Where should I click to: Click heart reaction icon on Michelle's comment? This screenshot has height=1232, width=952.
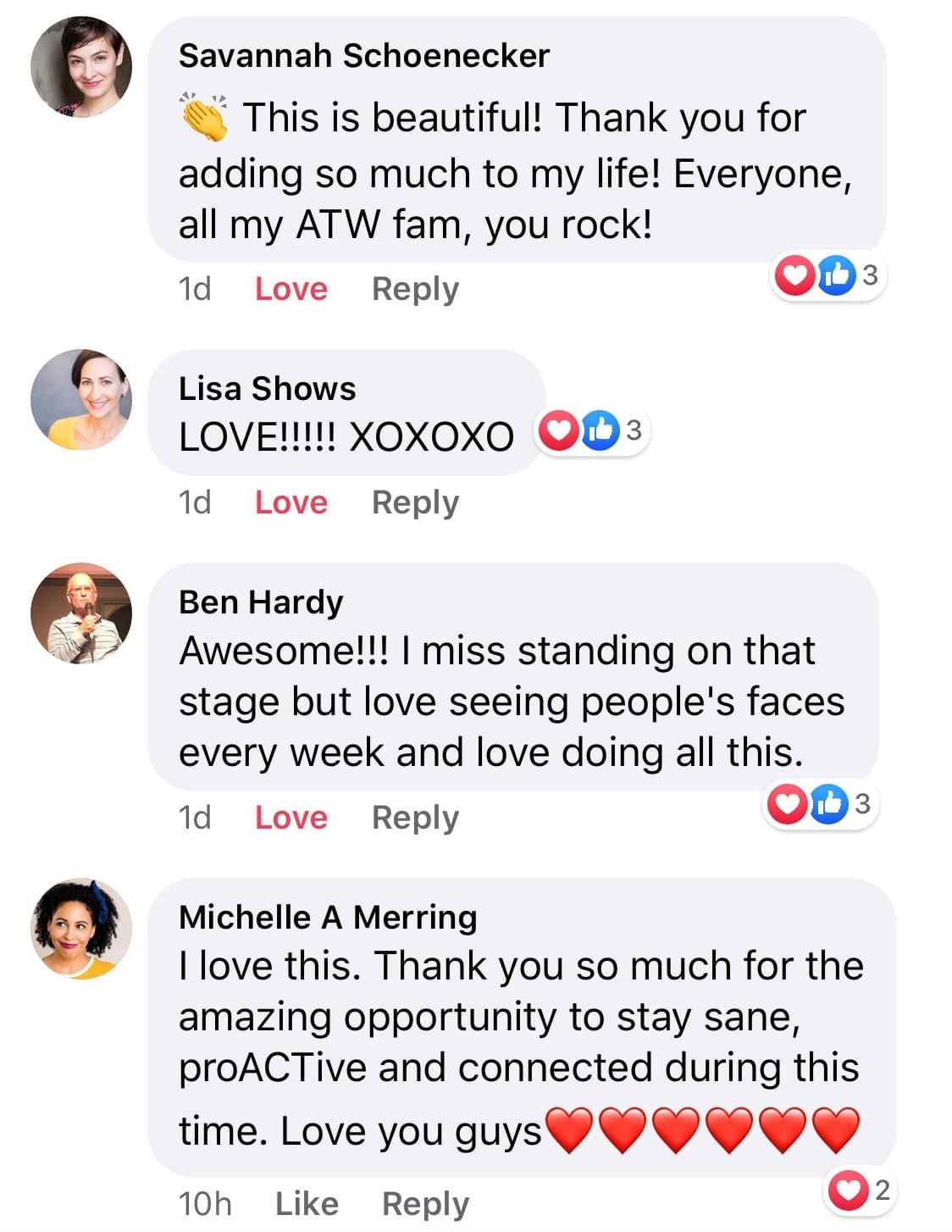[x=848, y=1190]
